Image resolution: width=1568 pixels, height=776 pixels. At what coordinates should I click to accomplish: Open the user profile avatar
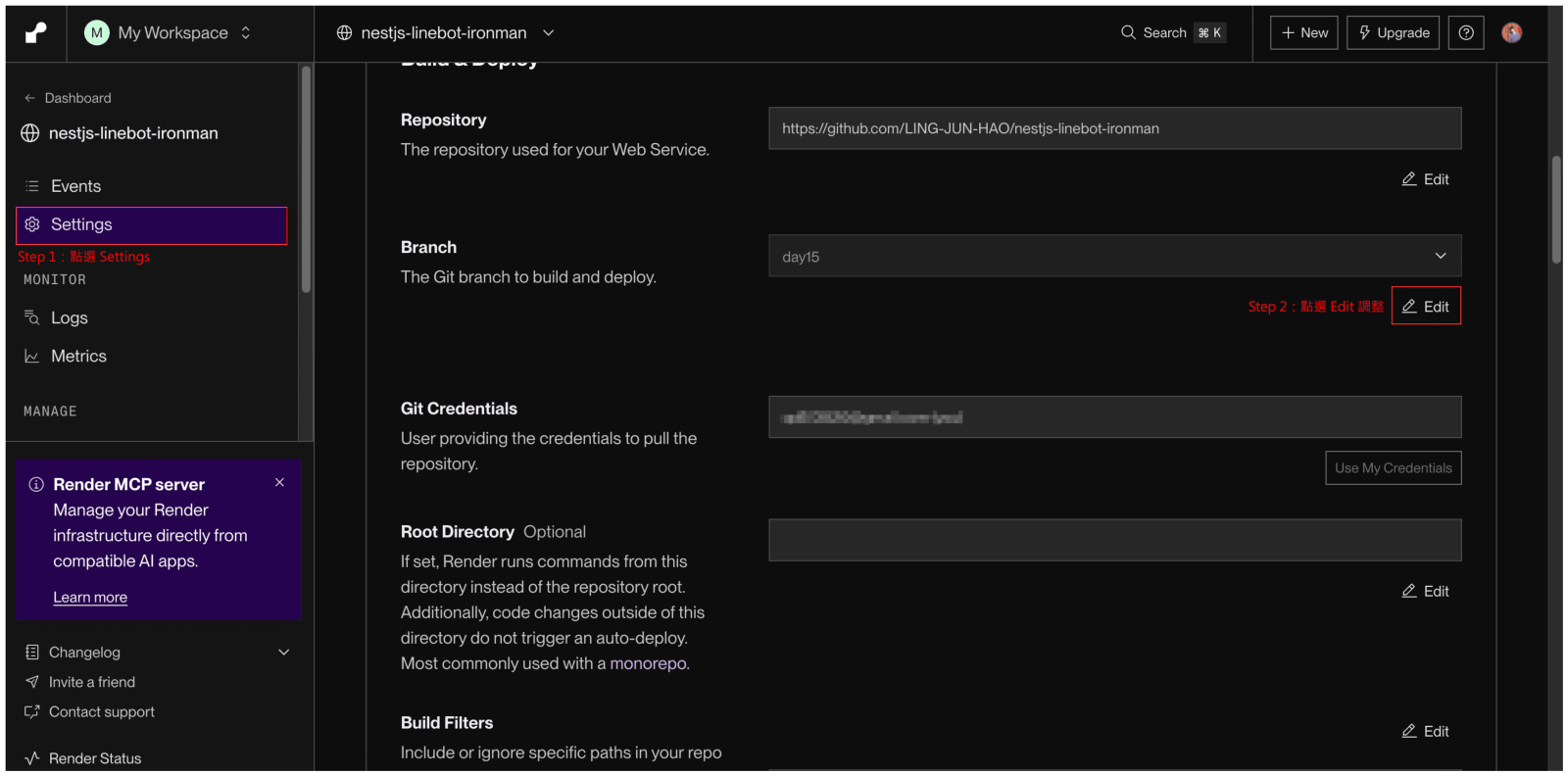[x=1512, y=32]
